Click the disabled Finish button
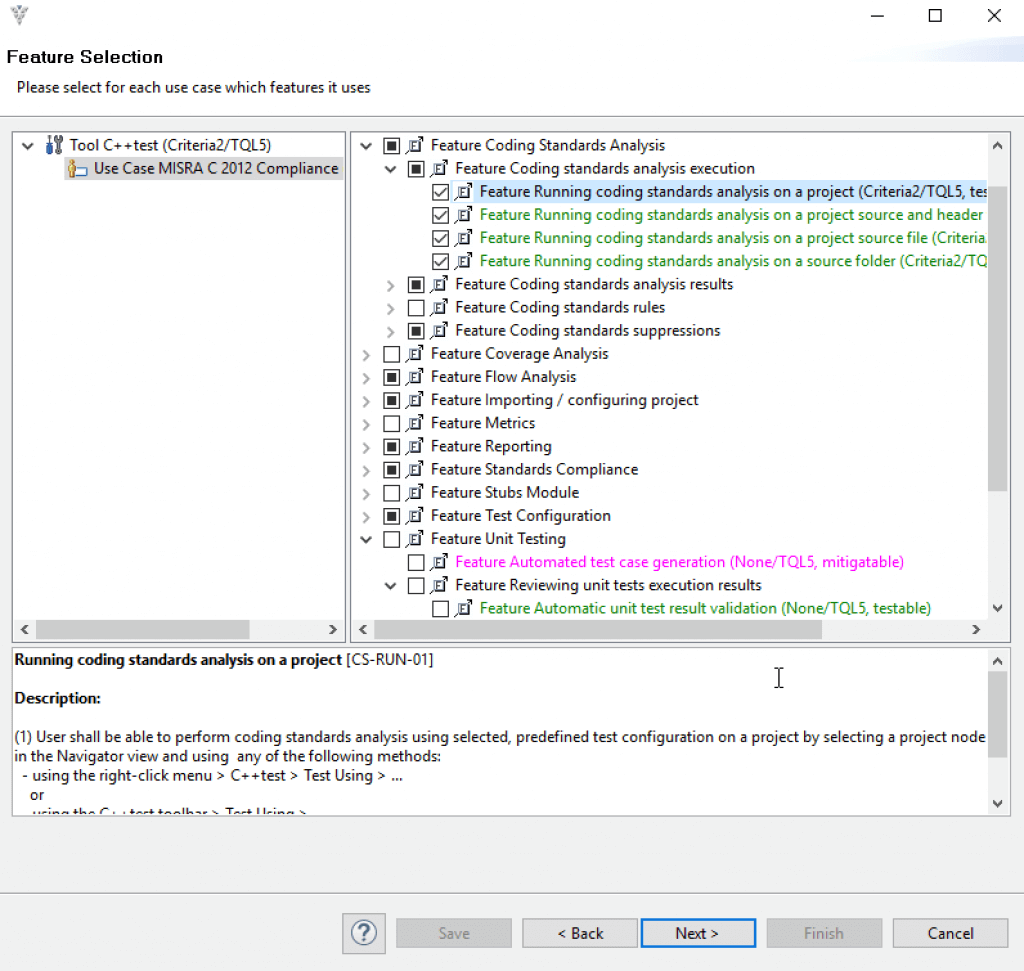This screenshot has height=971, width=1024. click(x=824, y=933)
